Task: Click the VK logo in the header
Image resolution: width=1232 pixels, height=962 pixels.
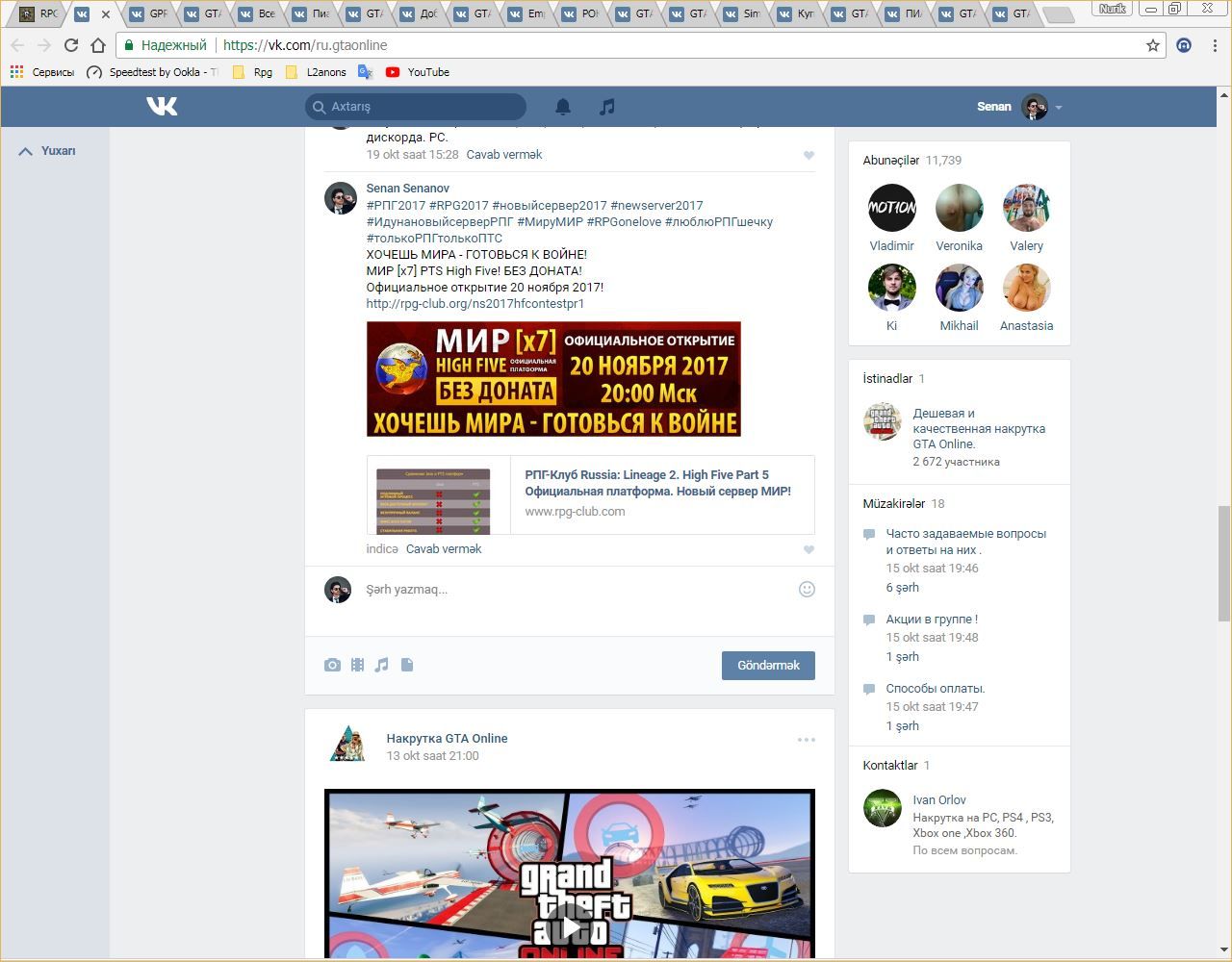Action: tap(162, 106)
